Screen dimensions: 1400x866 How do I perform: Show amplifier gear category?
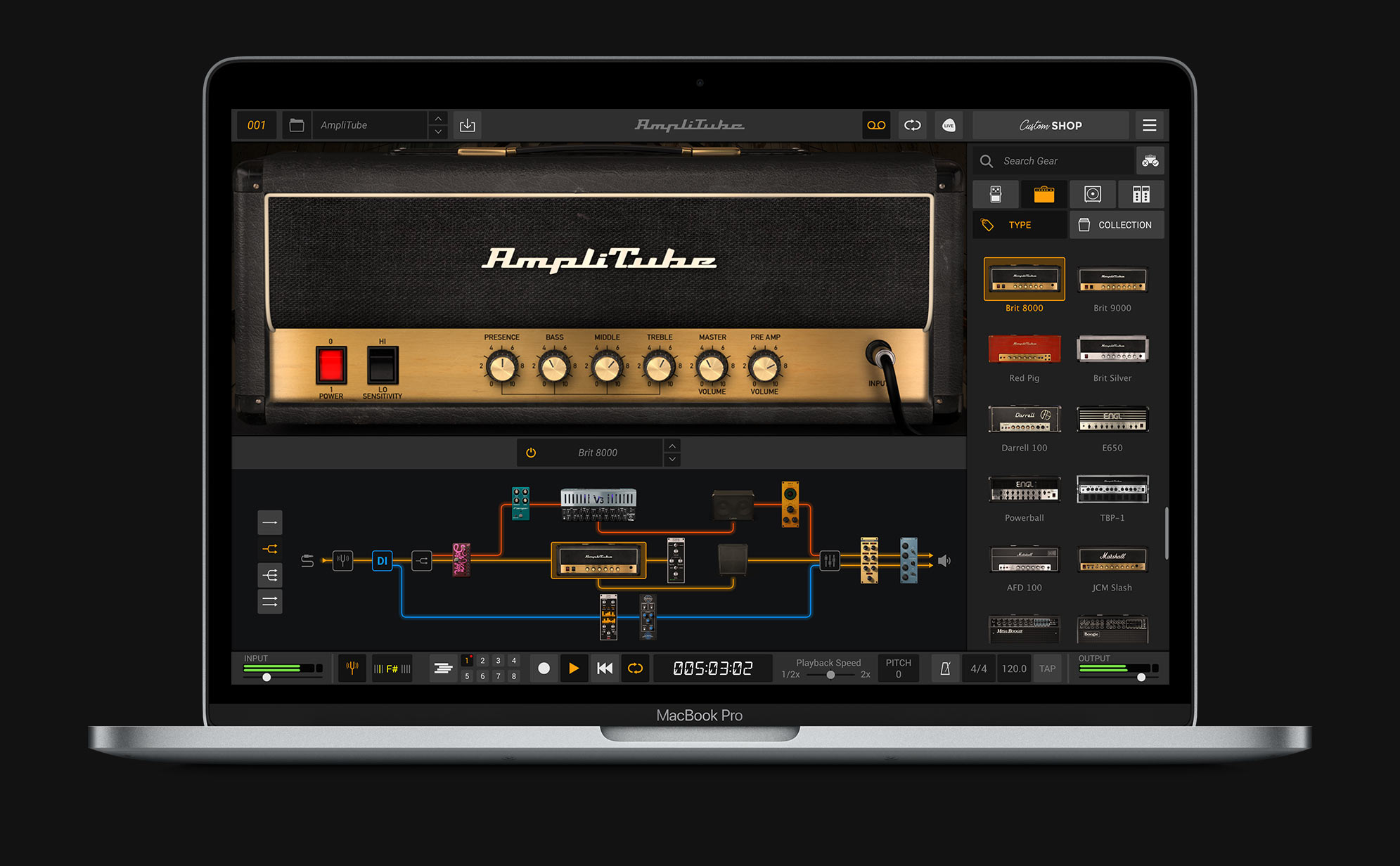1044,194
